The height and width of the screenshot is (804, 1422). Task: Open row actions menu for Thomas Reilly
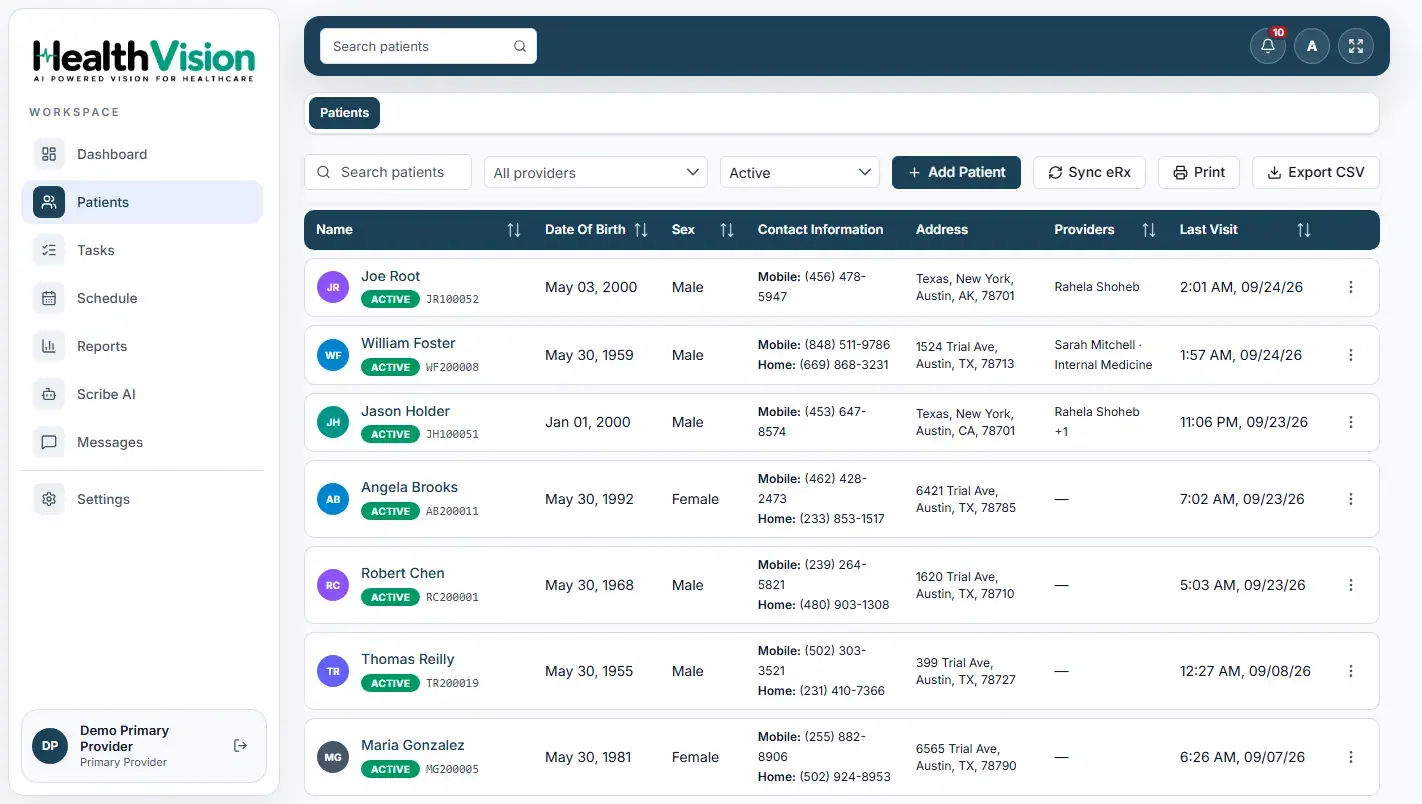coord(1351,671)
